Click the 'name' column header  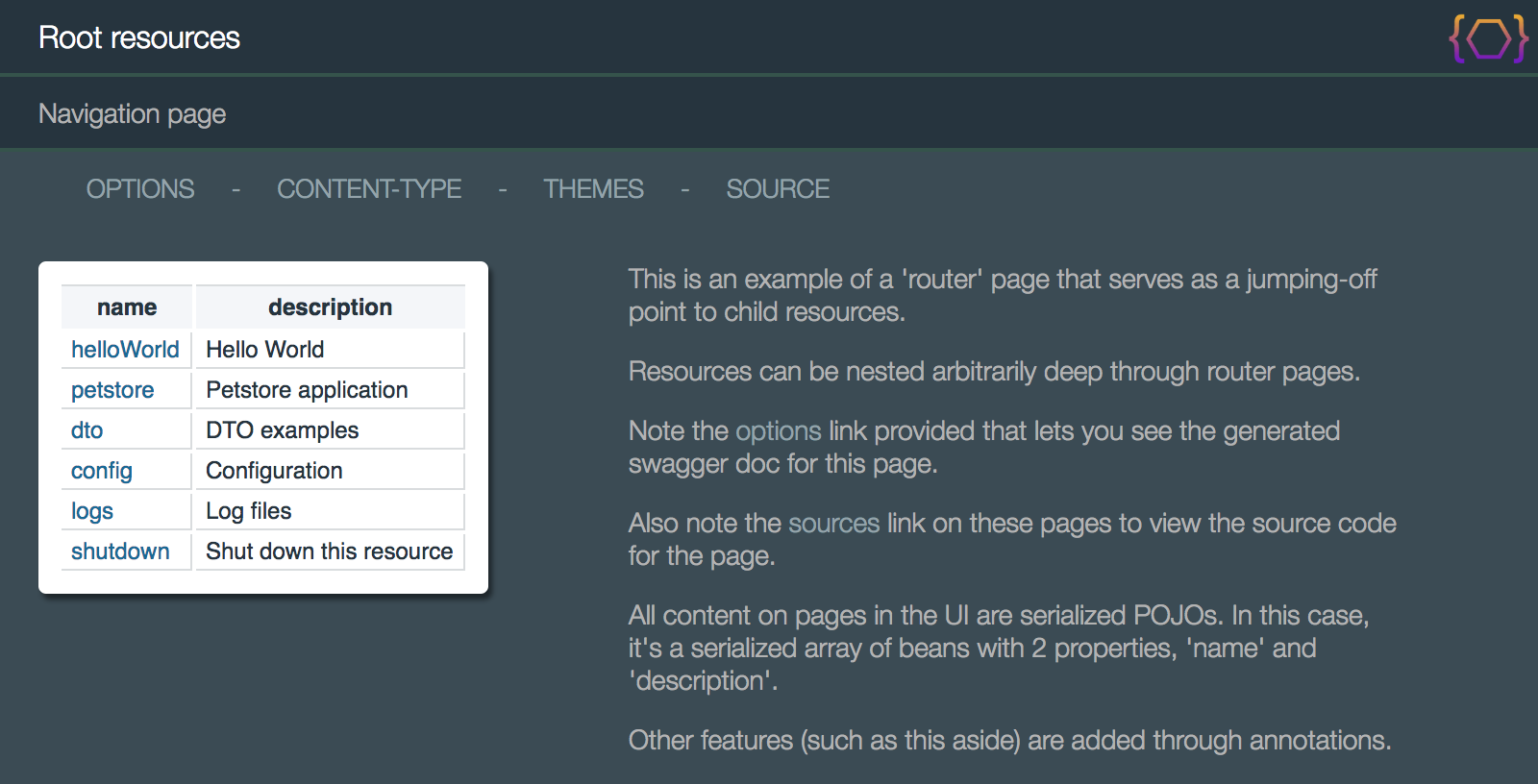click(127, 307)
